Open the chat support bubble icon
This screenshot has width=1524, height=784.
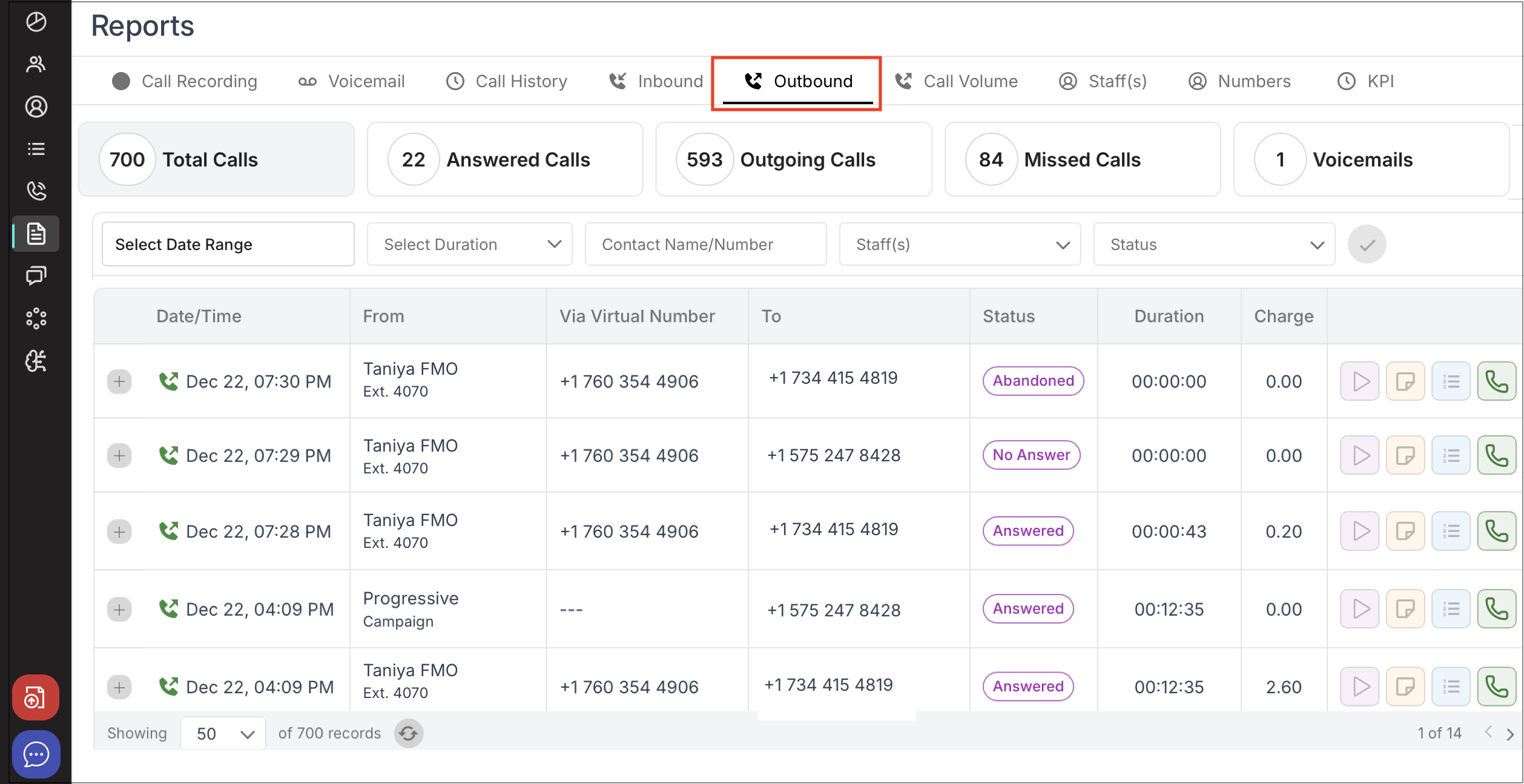point(36,754)
